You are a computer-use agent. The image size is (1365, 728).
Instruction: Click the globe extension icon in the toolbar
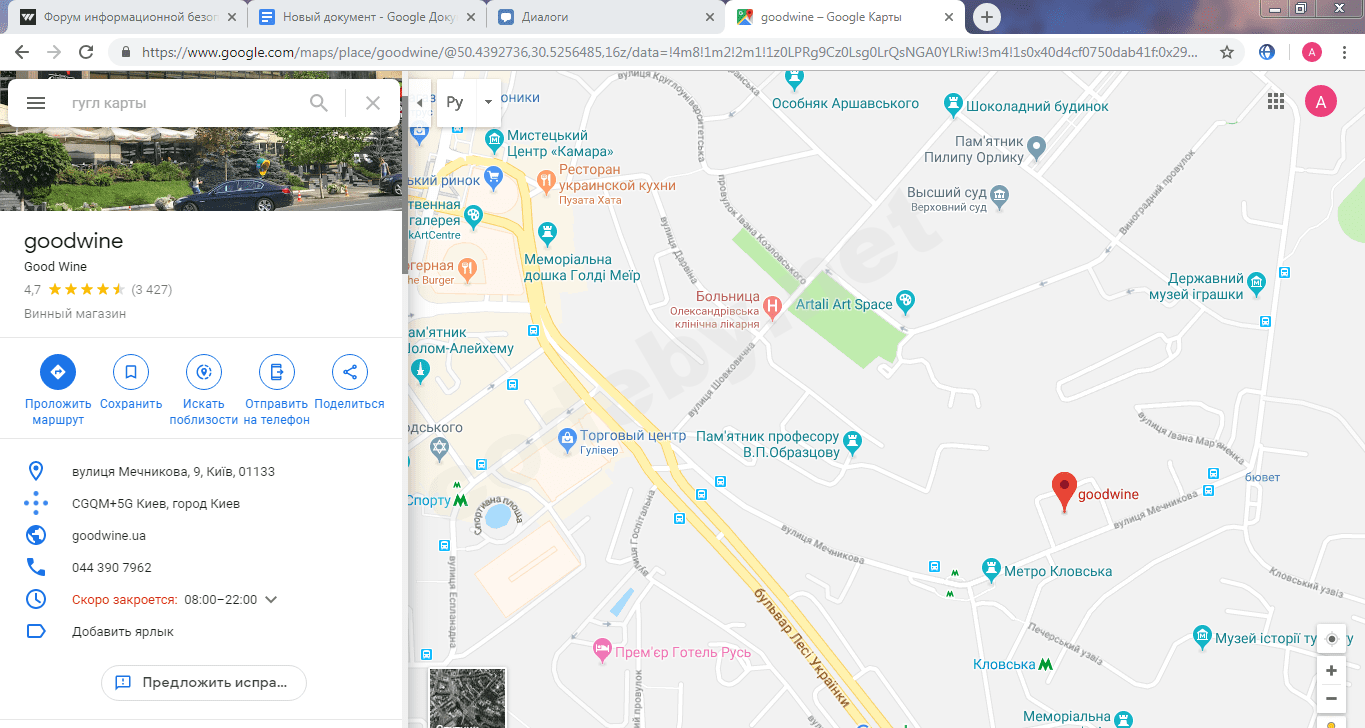coord(1267,52)
